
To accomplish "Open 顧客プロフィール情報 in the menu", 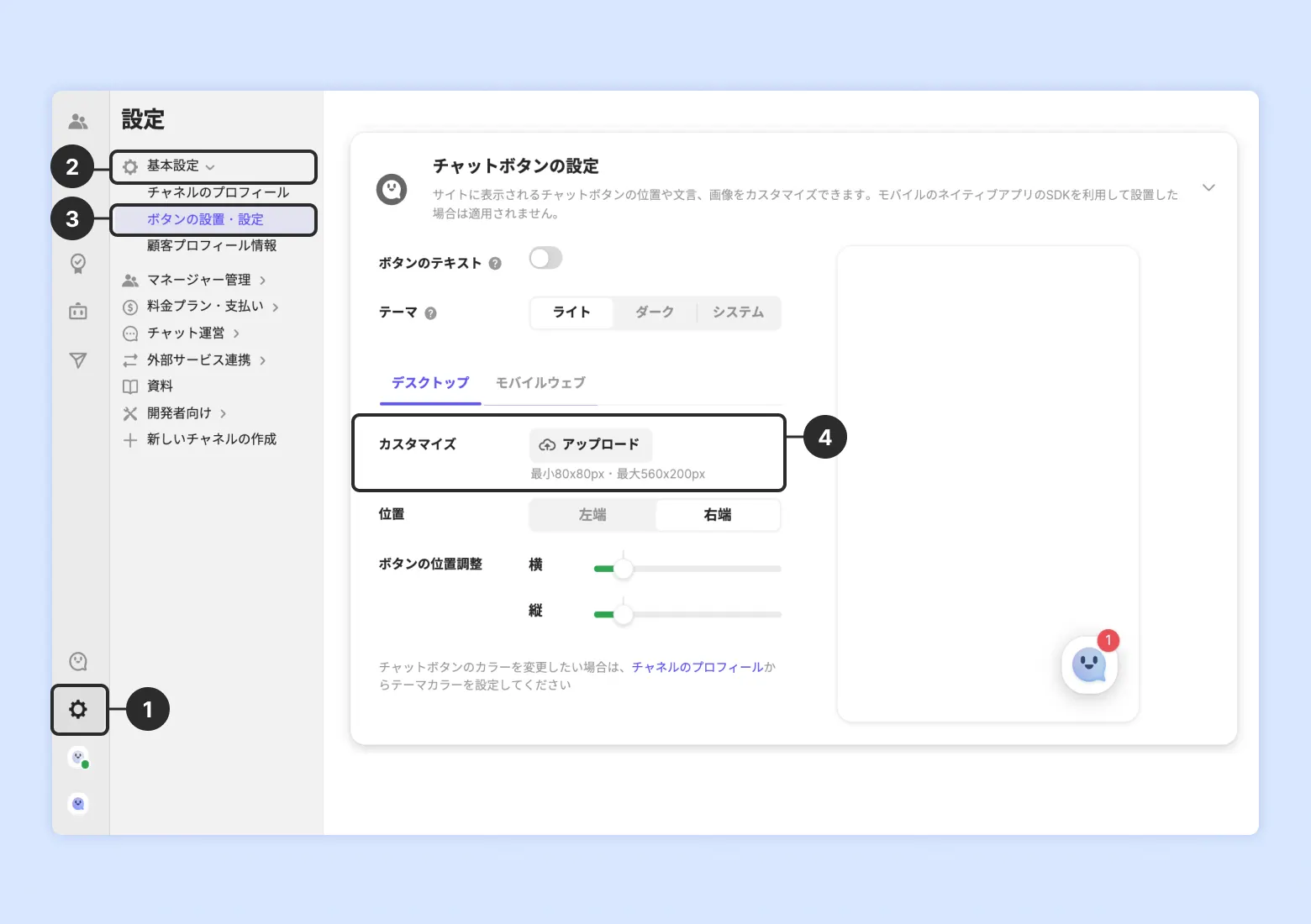I will [212, 246].
